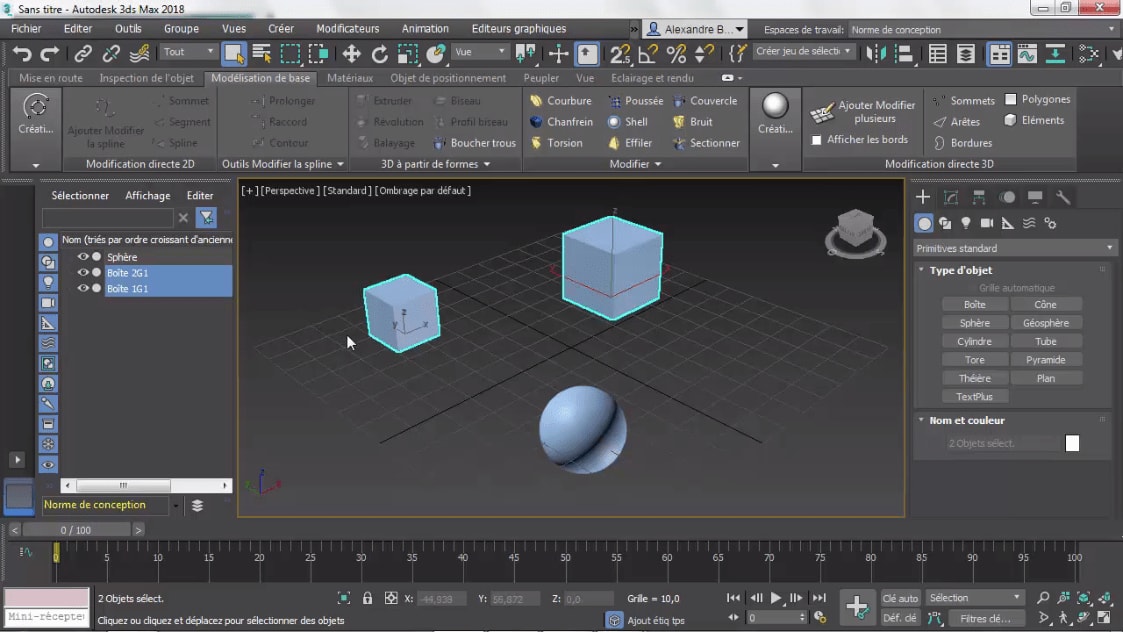1123x632 pixels.
Task: Click the Mirror tool icon
Action: (x=876, y=54)
